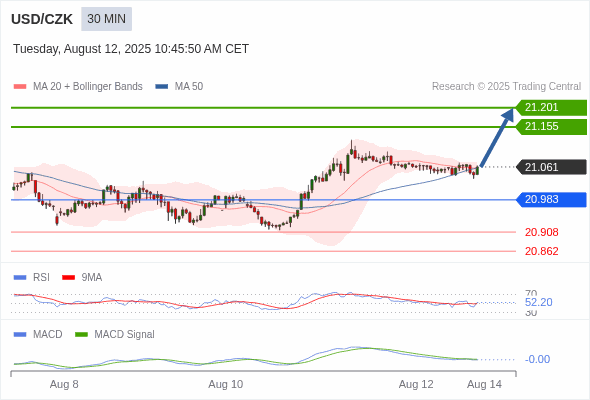Click the Aug 12 date marker
590x400 pixels.
click(x=416, y=385)
